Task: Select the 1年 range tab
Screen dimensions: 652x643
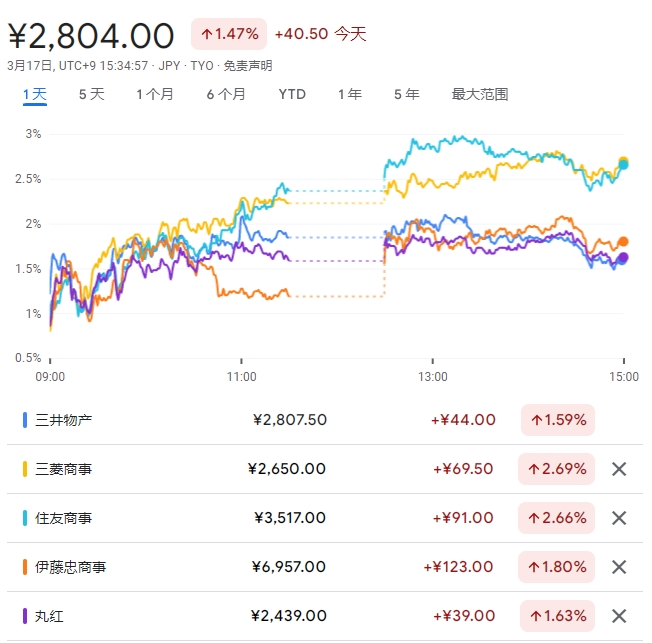Action: point(349,95)
